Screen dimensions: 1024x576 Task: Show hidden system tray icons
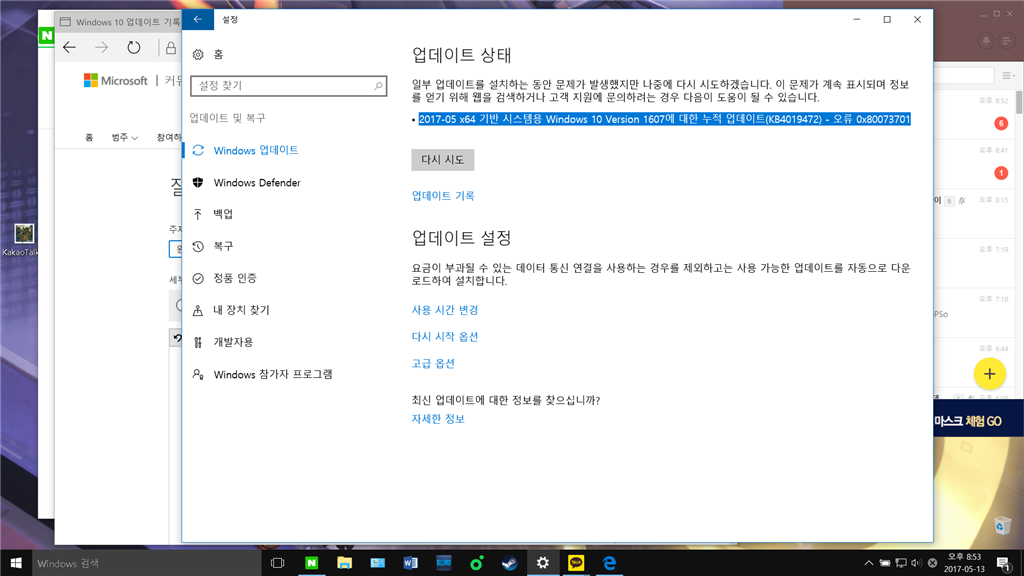coord(869,563)
